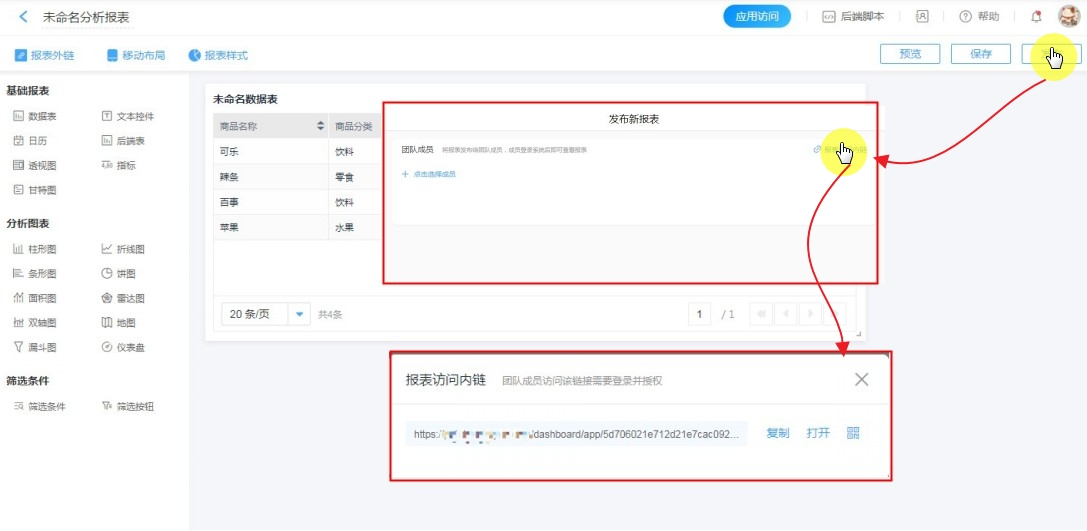Close the 报表访问内链 dialog

pyautogui.click(x=861, y=379)
